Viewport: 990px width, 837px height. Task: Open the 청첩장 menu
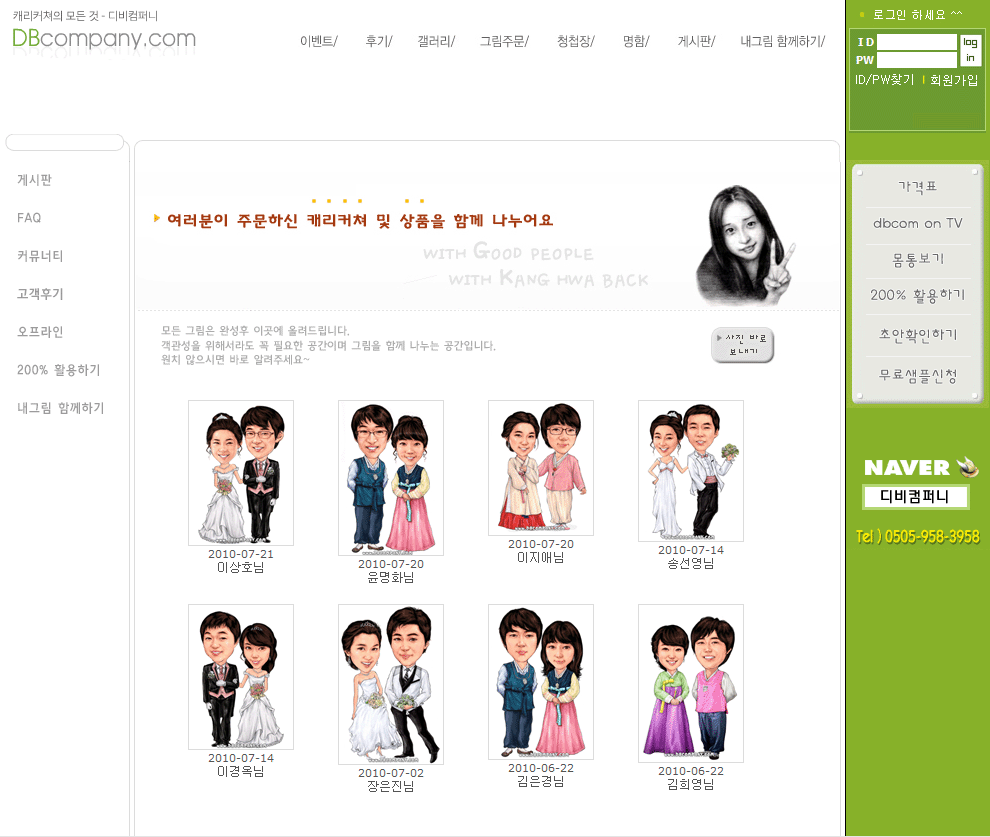tap(576, 41)
